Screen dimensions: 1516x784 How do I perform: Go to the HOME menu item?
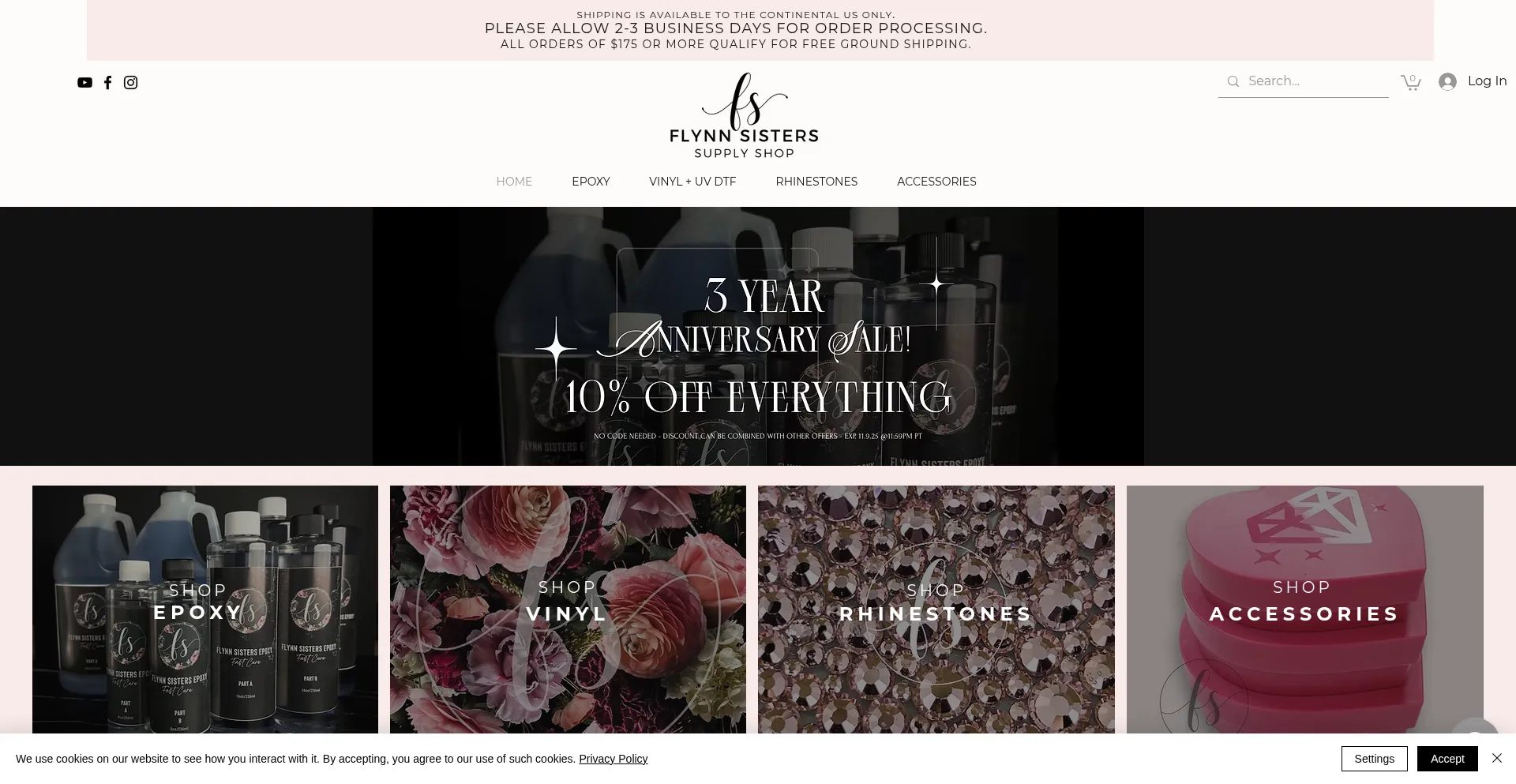pos(514,182)
